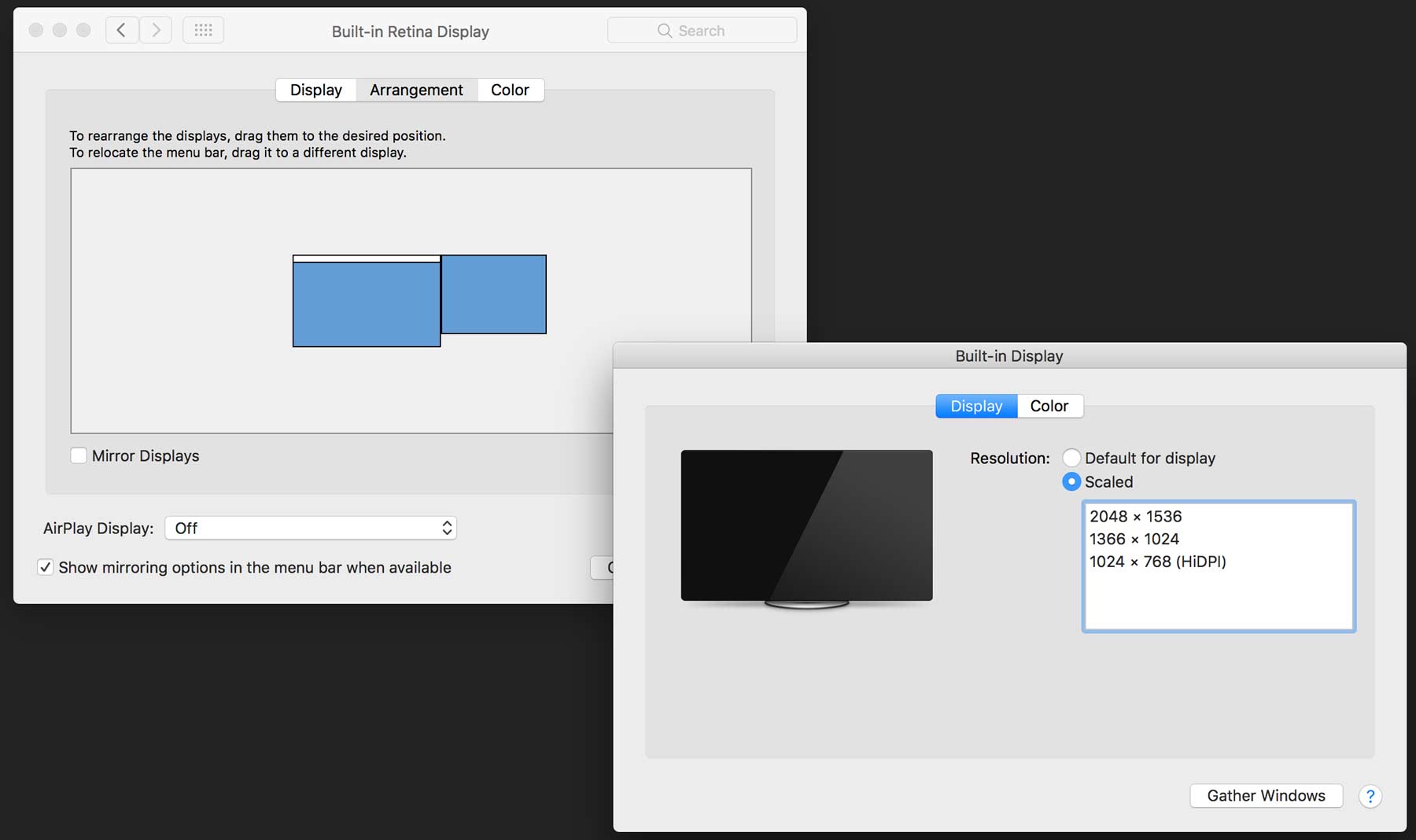Select Default for display resolution
The width and height of the screenshot is (1416, 840).
(1071, 458)
